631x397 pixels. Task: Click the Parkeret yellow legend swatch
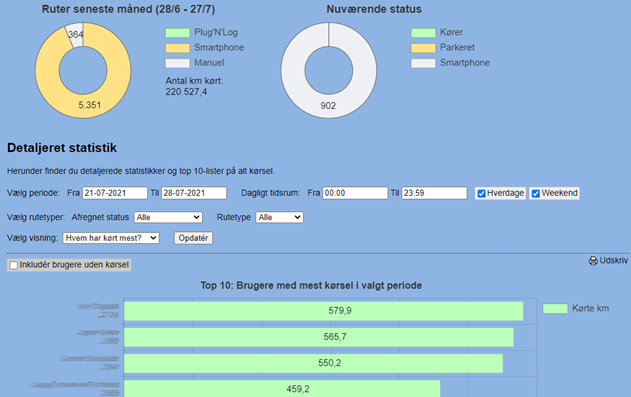pos(423,48)
